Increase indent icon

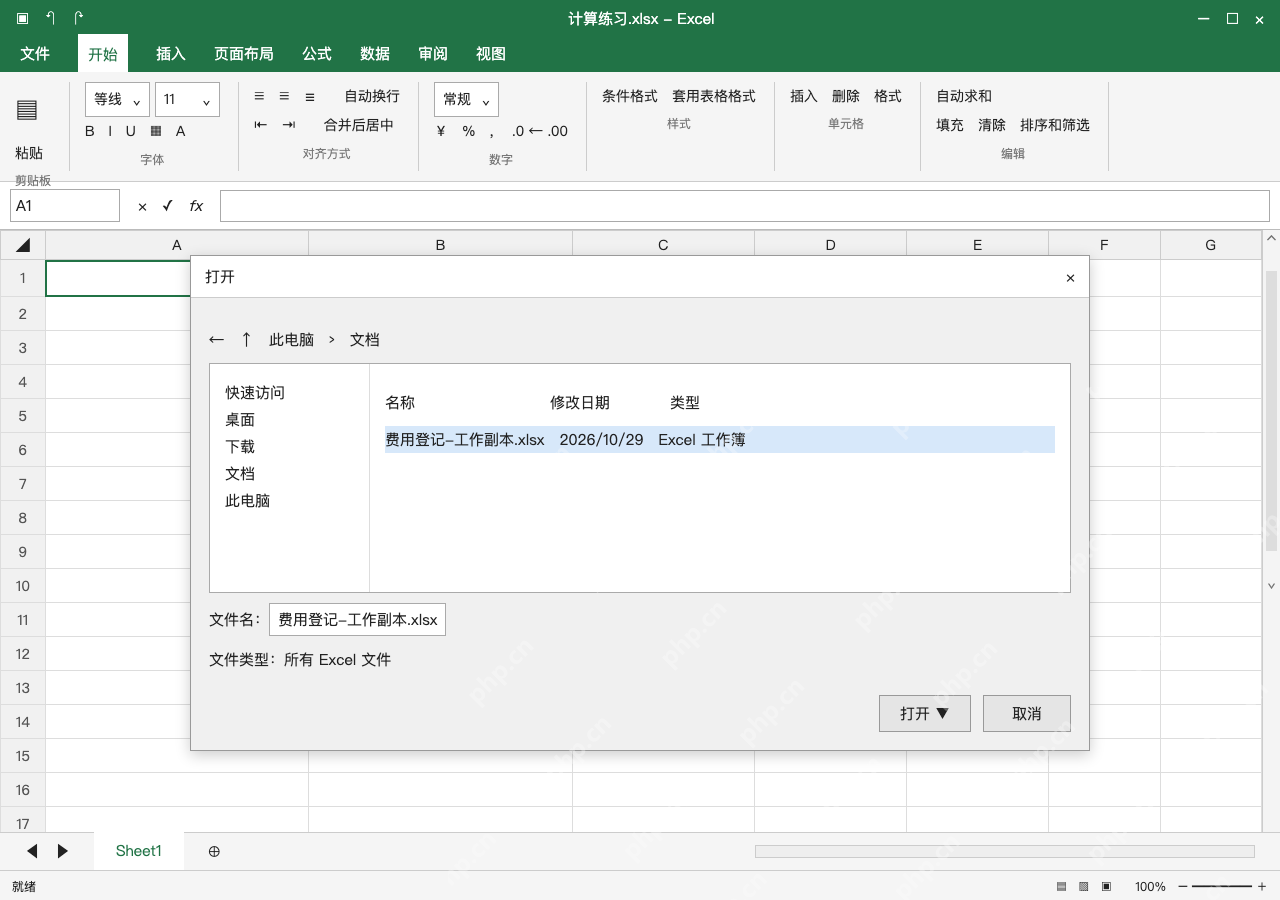pyautogui.click(x=289, y=125)
